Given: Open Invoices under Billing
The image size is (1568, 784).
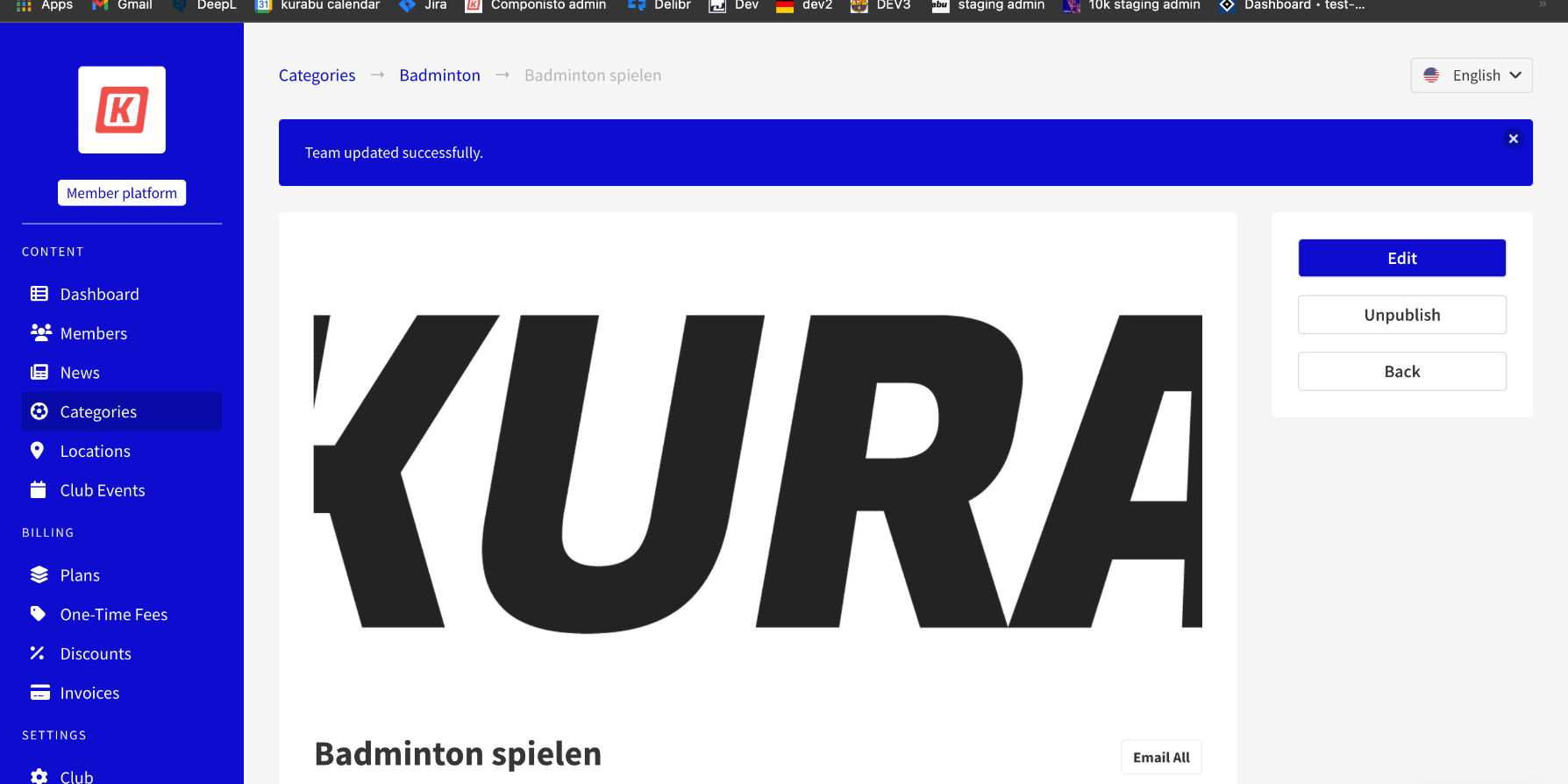Looking at the screenshot, I should [x=122, y=693].
